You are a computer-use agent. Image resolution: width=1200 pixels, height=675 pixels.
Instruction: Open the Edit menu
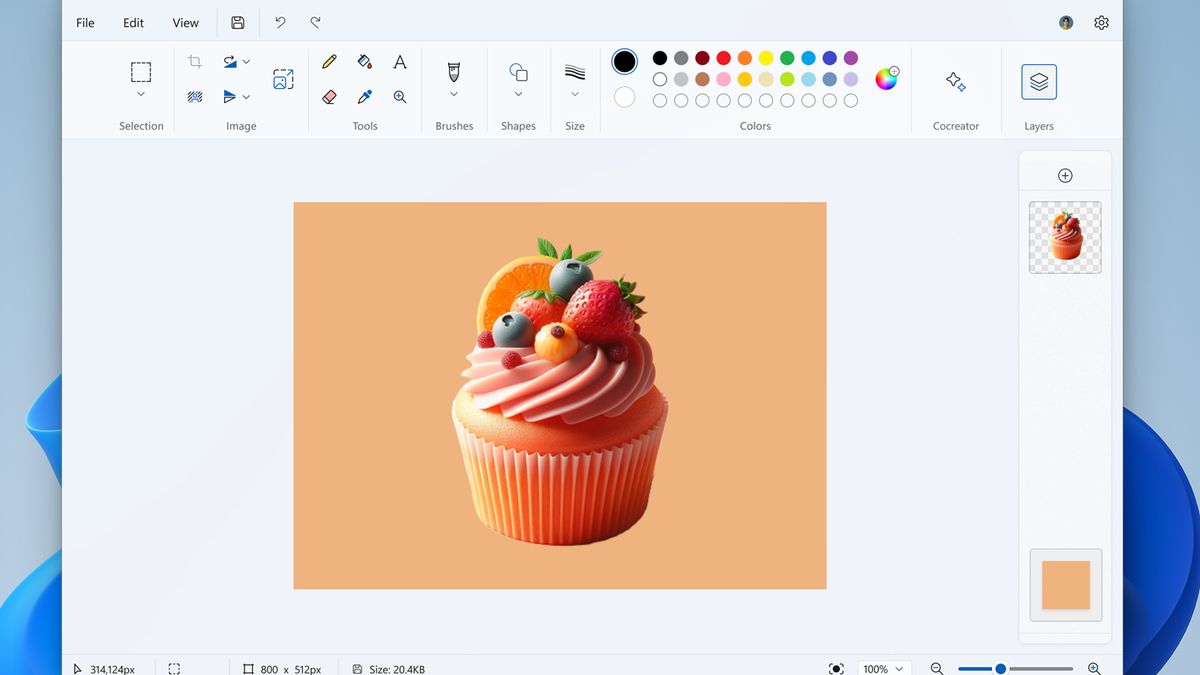click(x=134, y=23)
